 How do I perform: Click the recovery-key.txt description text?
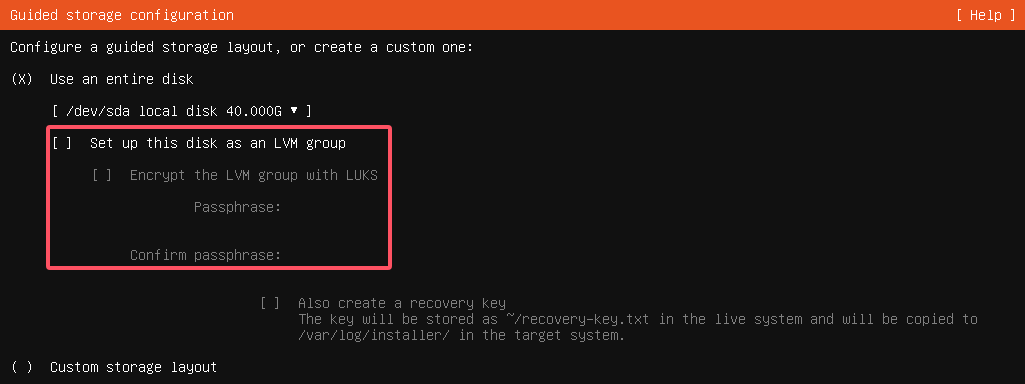[637, 327]
